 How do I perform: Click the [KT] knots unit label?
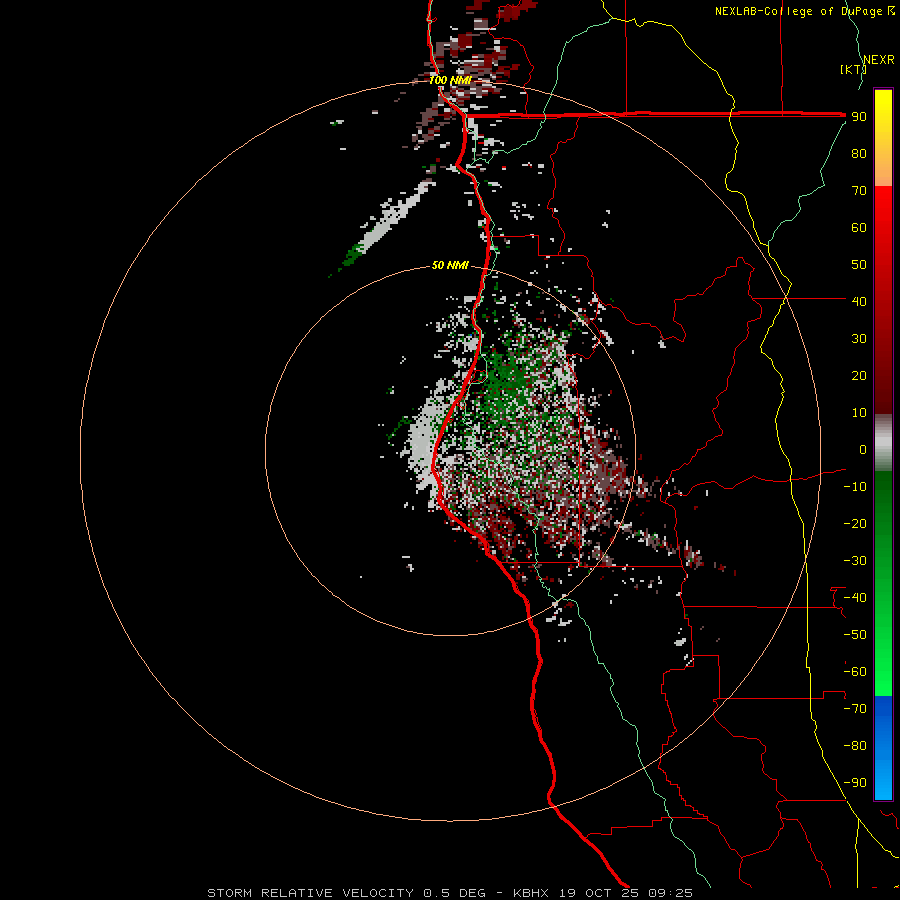[x=853, y=69]
